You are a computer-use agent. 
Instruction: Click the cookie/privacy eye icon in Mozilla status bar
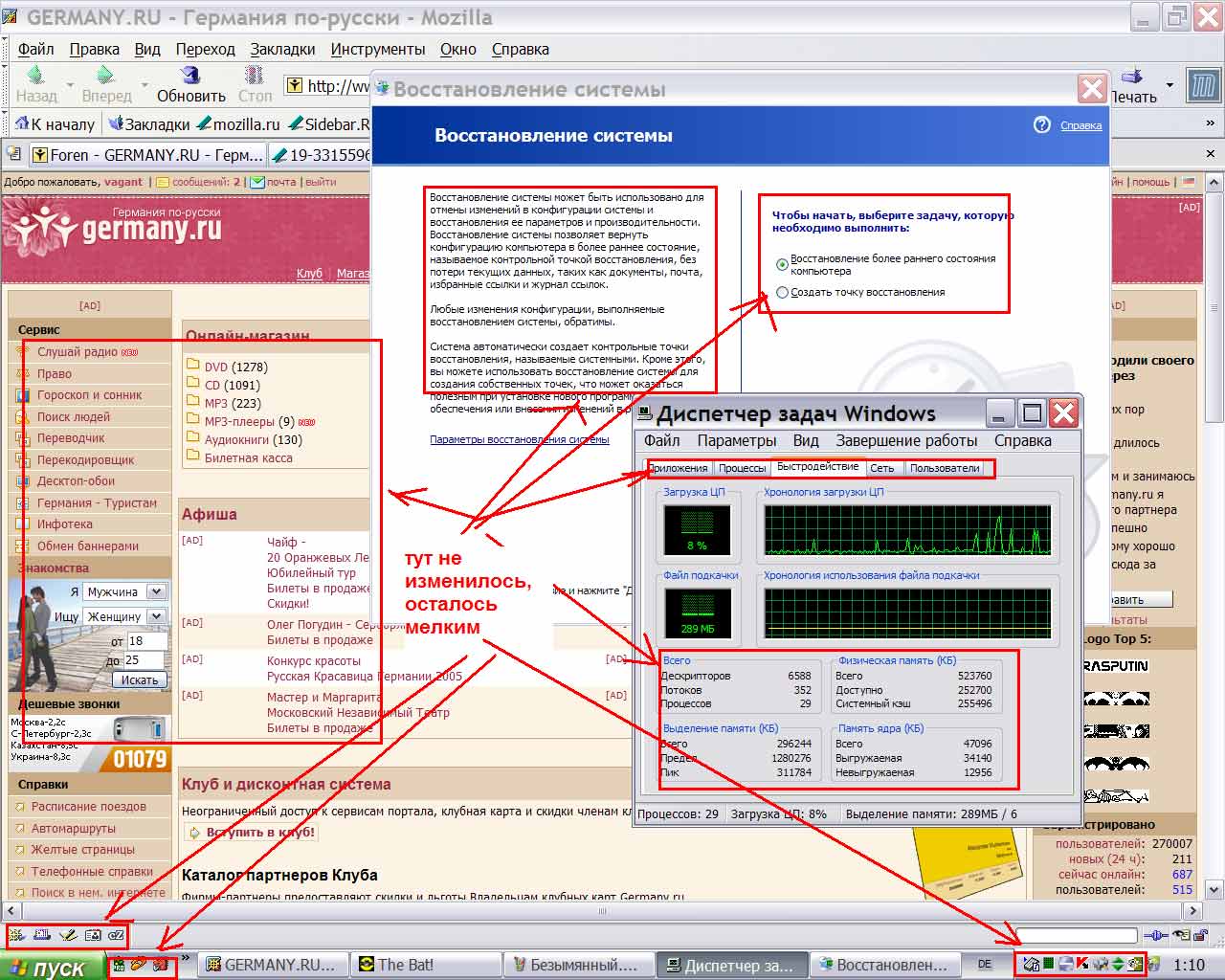point(1182,935)
